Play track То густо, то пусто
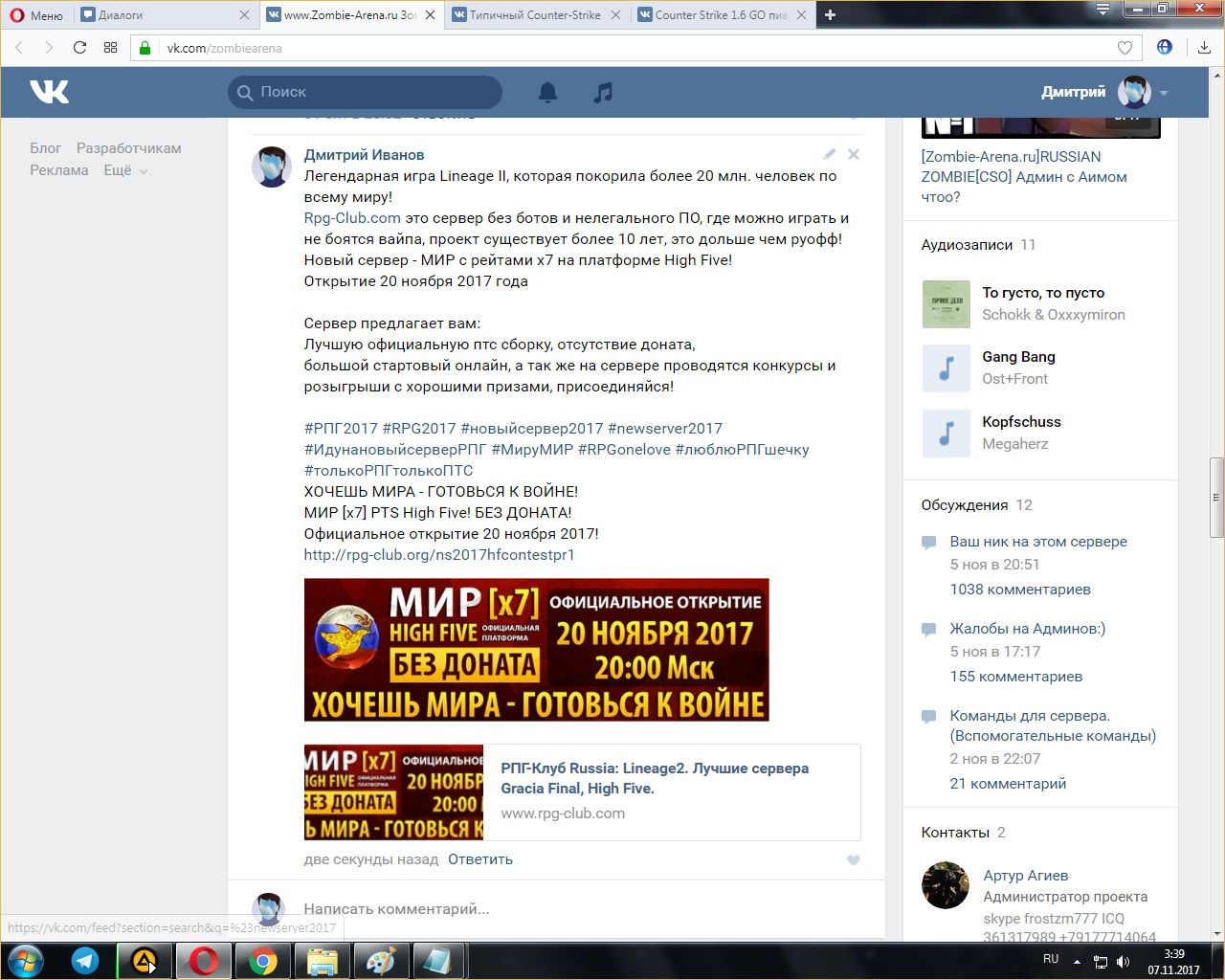Viewport: 1225px width, 980px height. point(1043,293)
